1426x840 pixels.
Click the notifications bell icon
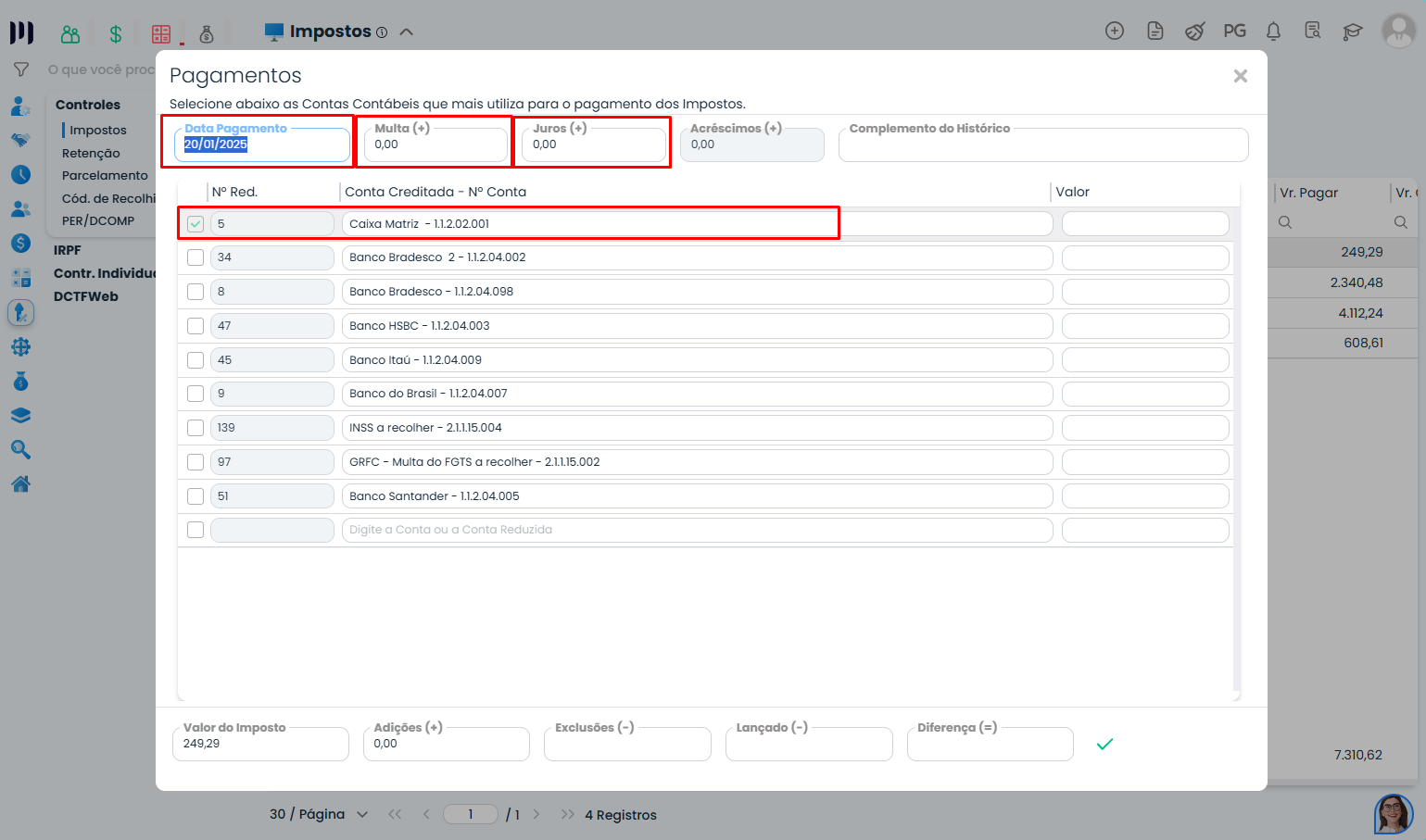(1273, 31)
